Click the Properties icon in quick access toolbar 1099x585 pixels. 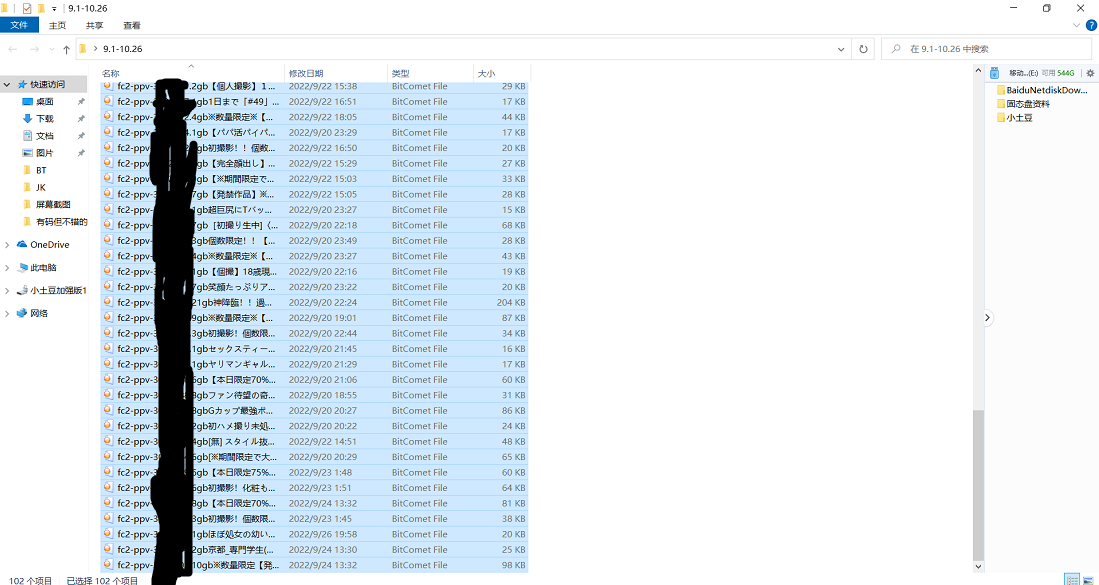pos(27,8)
